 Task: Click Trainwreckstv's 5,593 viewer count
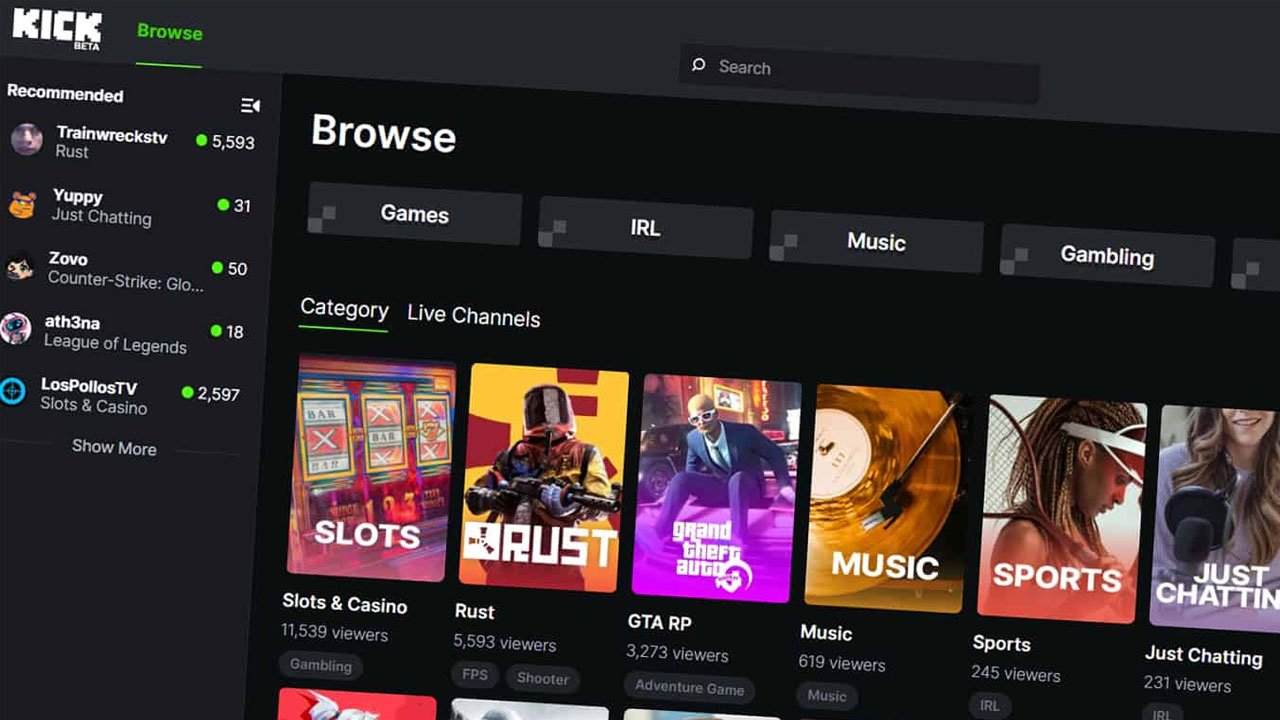233,142
